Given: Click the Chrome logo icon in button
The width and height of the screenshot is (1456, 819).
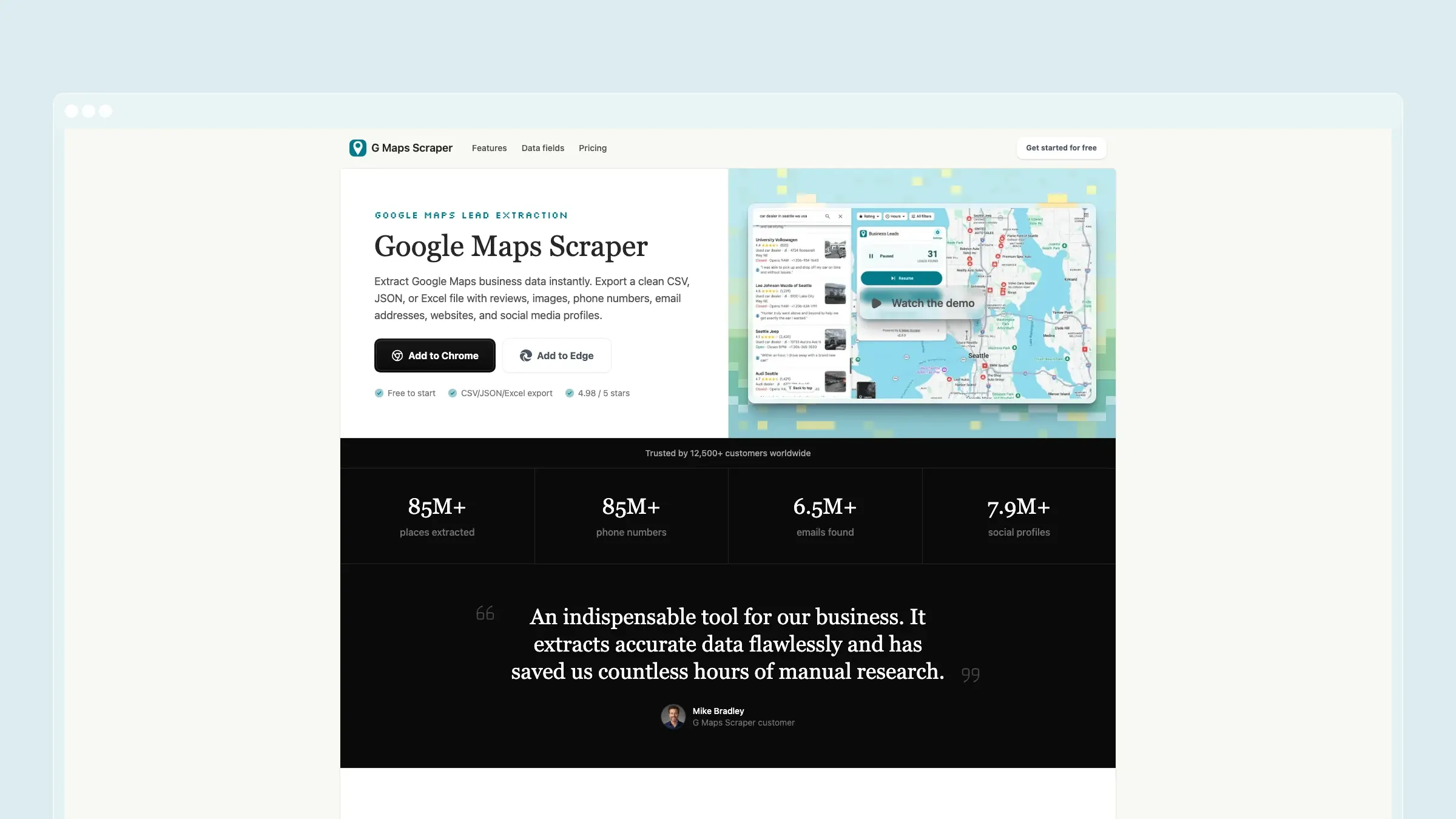Looking at the screenshot, I should tap(397, 356).
